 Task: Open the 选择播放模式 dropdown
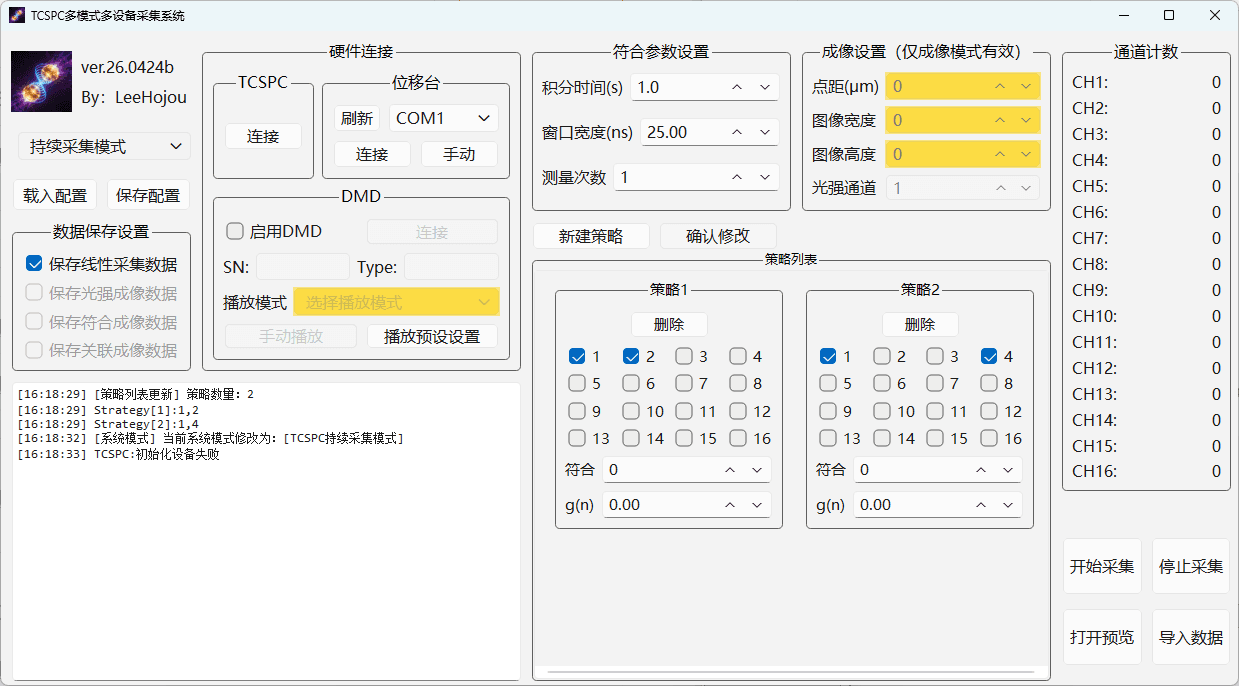[x=396, y=302]
